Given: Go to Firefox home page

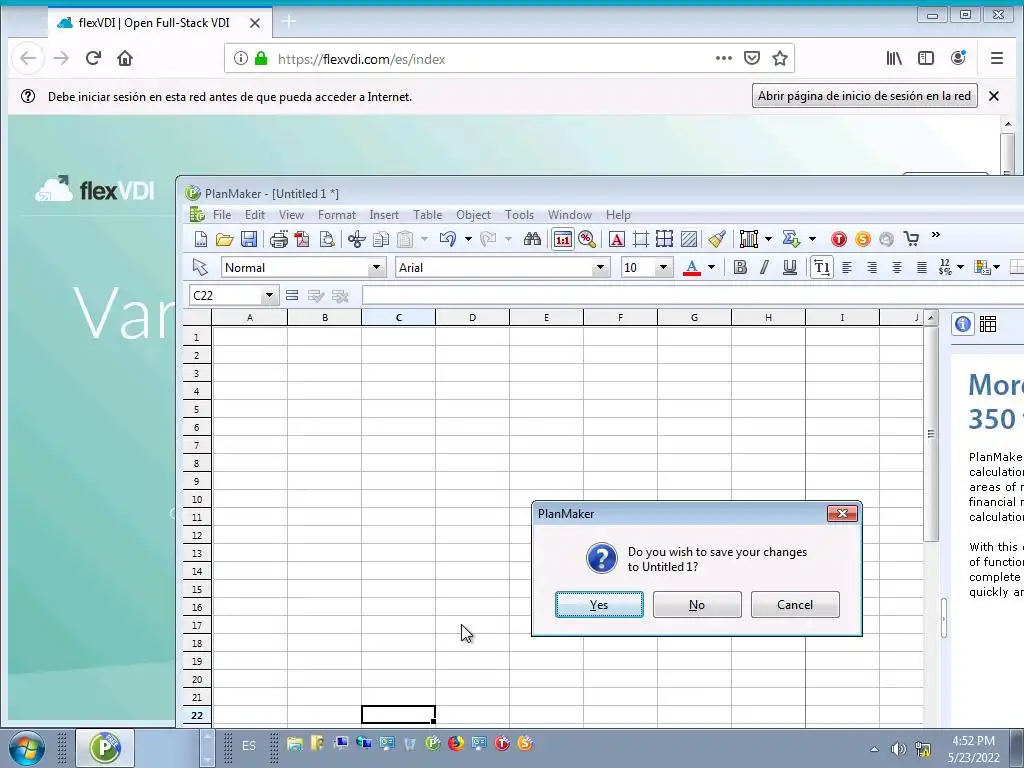Looking at the screenshot, I should click(x=125, y=59).
